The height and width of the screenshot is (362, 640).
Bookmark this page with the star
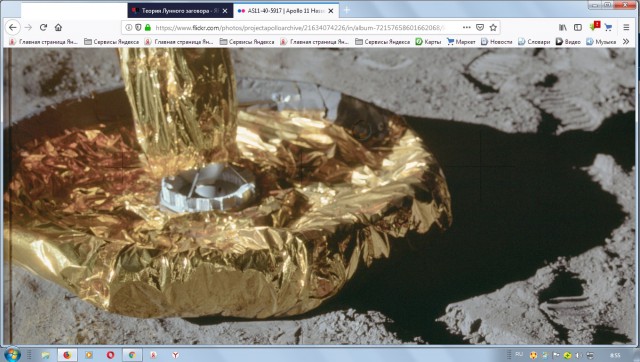coord(493,27)
